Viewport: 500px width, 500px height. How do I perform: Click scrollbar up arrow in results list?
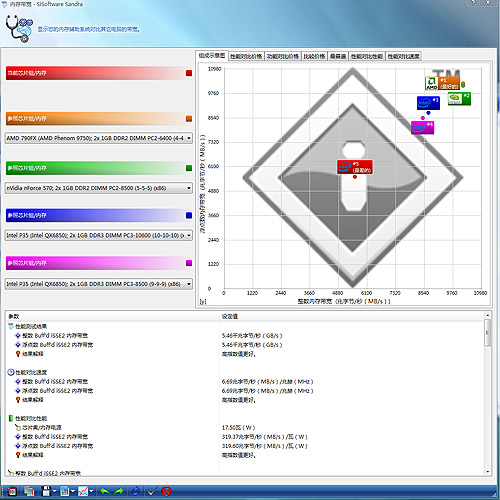(487, 315)
